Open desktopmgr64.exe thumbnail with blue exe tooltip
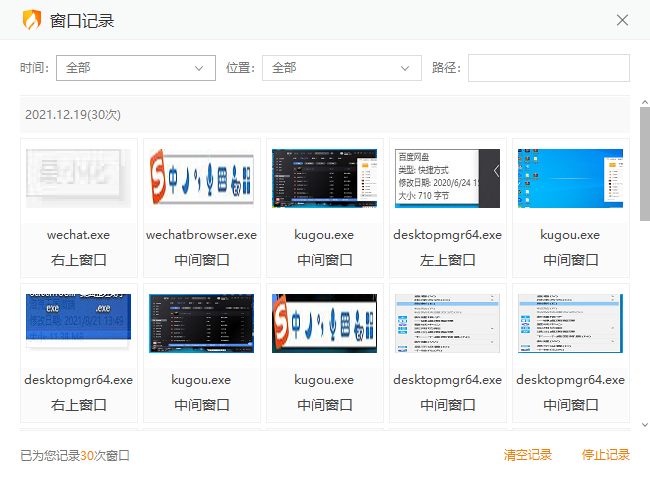The width and height of the screenshot is (650, 480). pyautogui.click(x=78, y=324)
